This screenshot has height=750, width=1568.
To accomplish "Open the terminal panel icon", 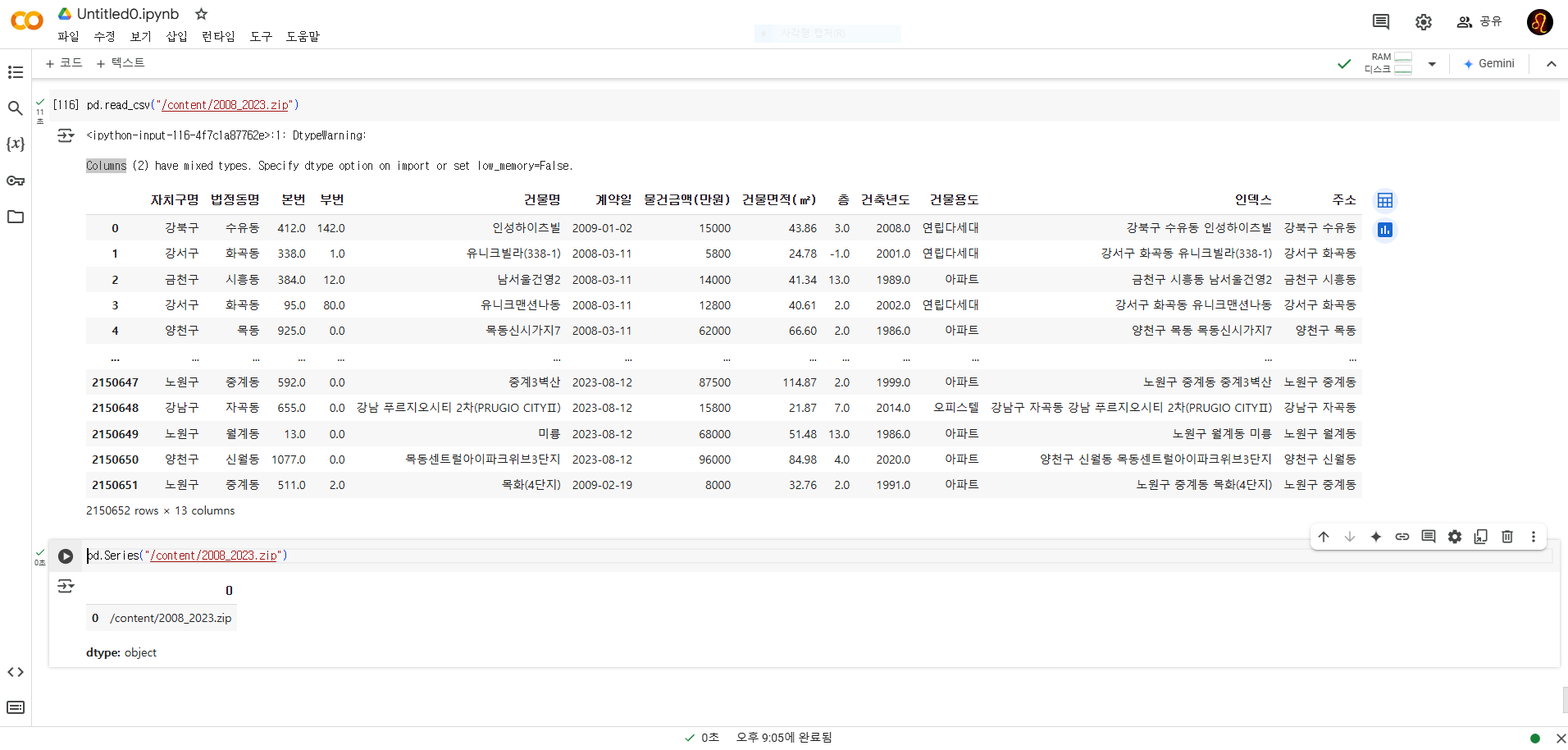I will (x=16, y=707).
